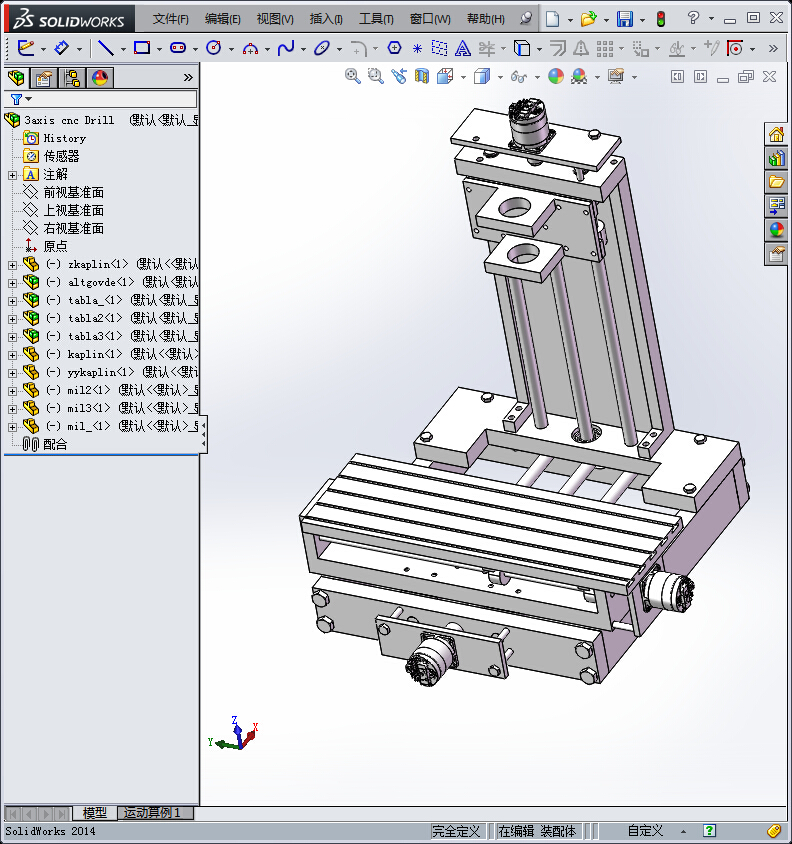
Task: Click the Save icon
Action: coord(625,19)
